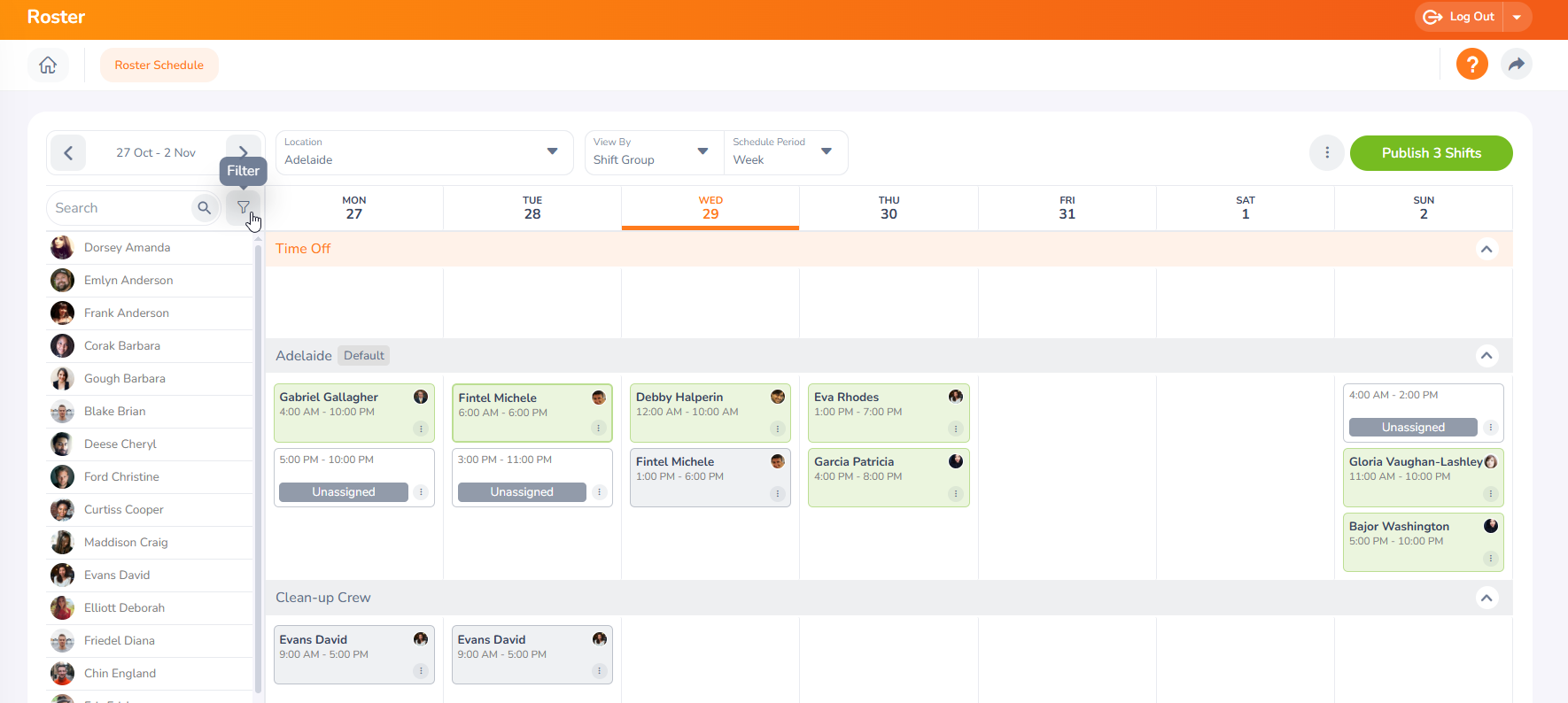1568x703 pixels.
Task: Open the View By dropdown
Action: pyautogui.click(x=652, y=152)
